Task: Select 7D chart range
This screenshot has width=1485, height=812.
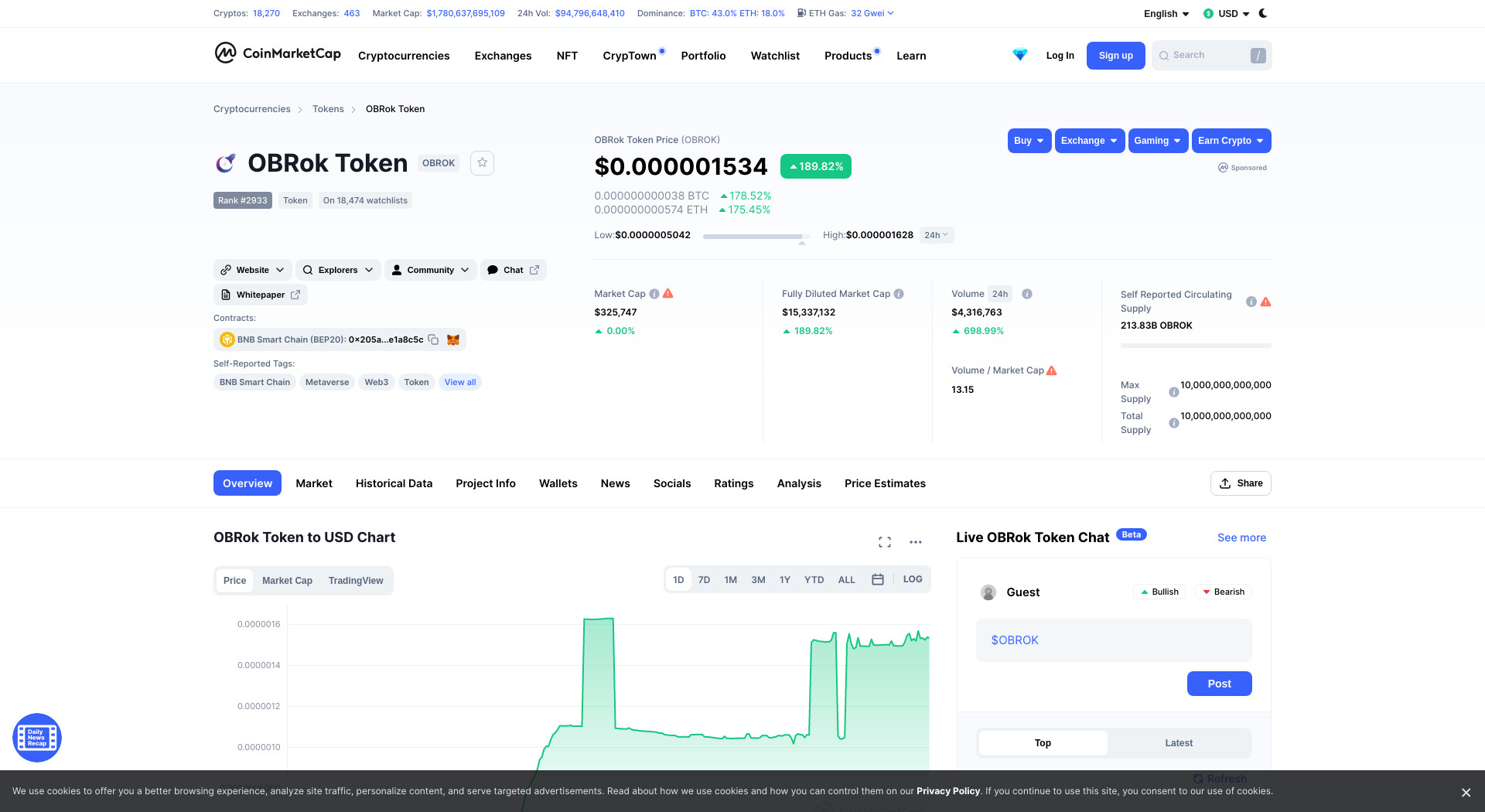Action: point(704,580)
